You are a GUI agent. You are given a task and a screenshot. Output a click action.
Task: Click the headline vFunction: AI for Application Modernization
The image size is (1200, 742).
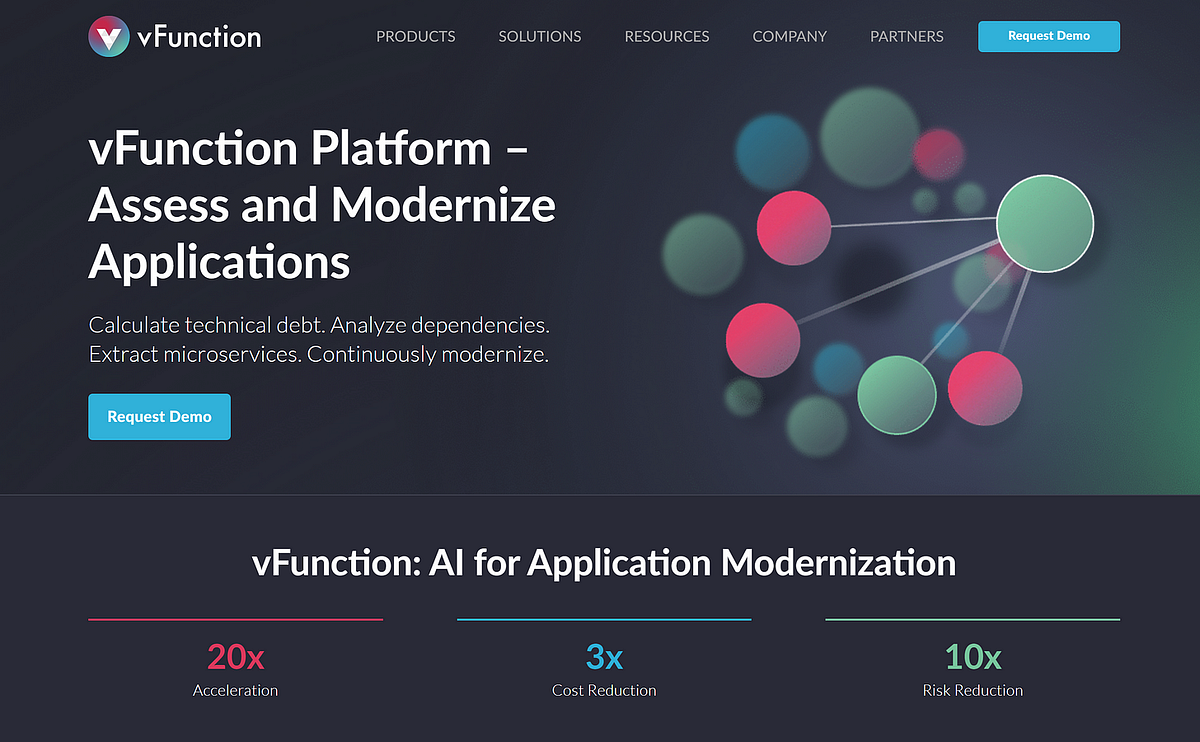click(x=604, y=563)
